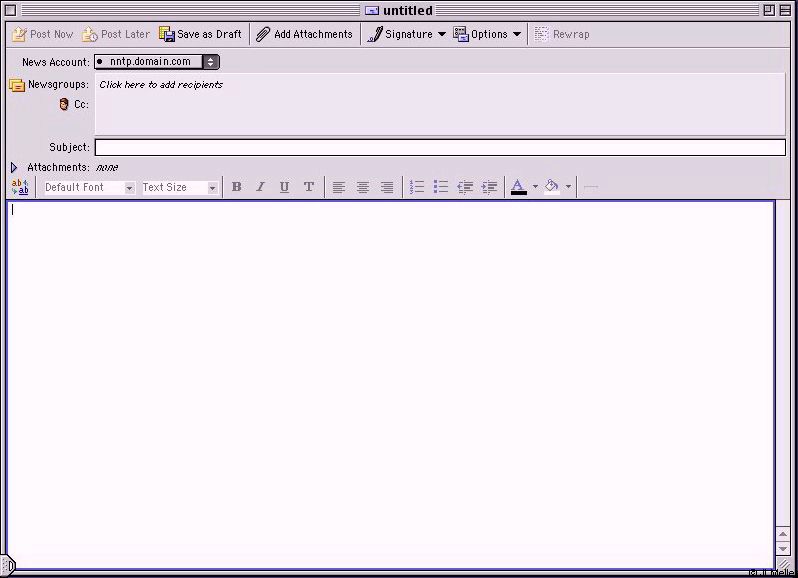Click the spell check icon
Viewport: 798px width, 578px height.
20,187
